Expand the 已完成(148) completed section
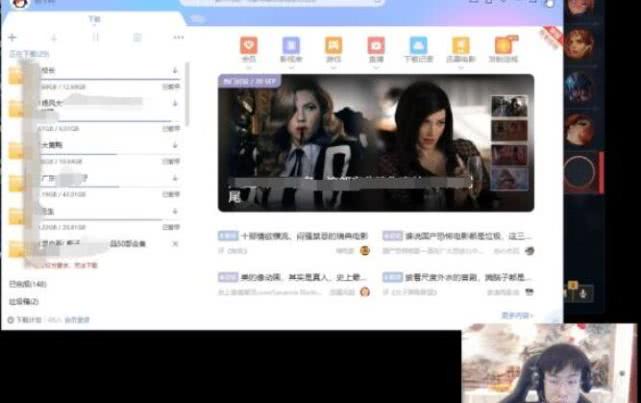The image size is (641, 403). 27,284
